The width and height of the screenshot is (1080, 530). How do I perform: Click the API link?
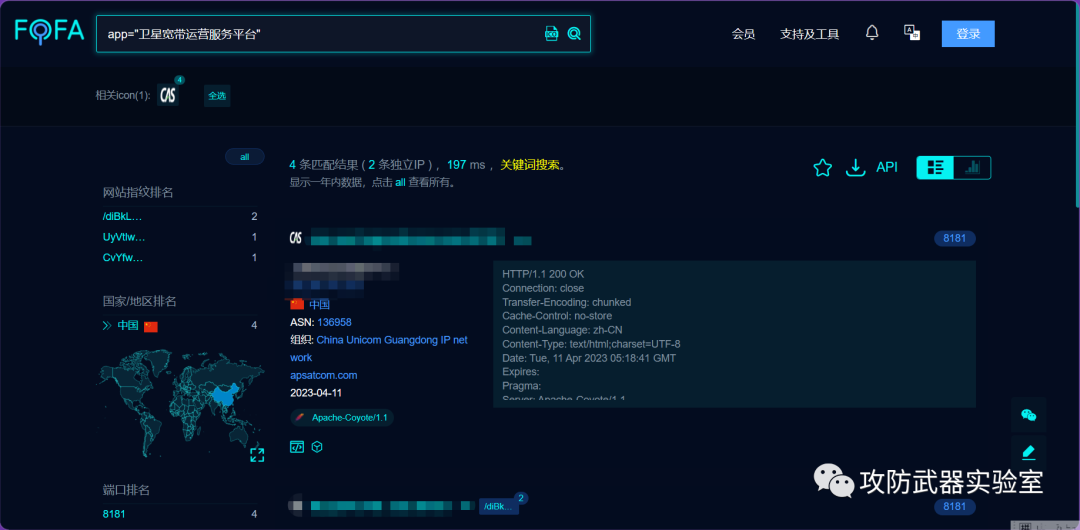click(887, 167)
